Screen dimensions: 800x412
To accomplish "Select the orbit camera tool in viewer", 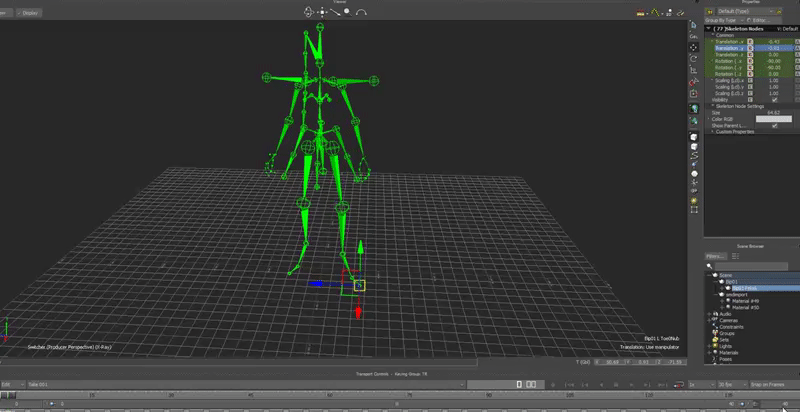I will pyautogui.click(x=309, y=12).
